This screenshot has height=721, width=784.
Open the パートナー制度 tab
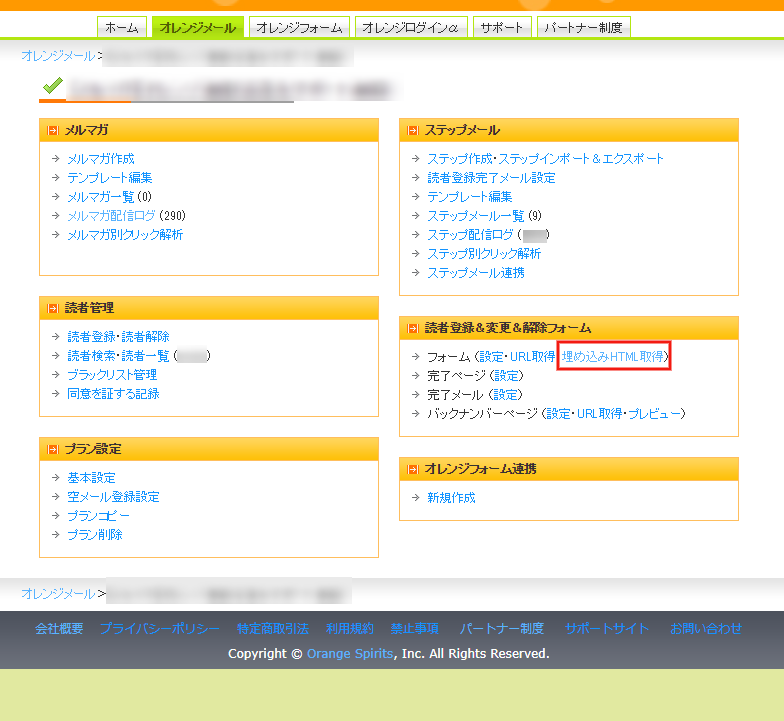coord(584,27)
